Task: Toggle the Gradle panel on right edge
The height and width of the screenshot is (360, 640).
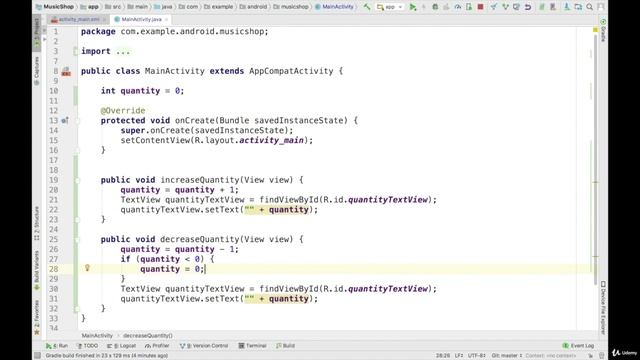Action: pos(603,30)
